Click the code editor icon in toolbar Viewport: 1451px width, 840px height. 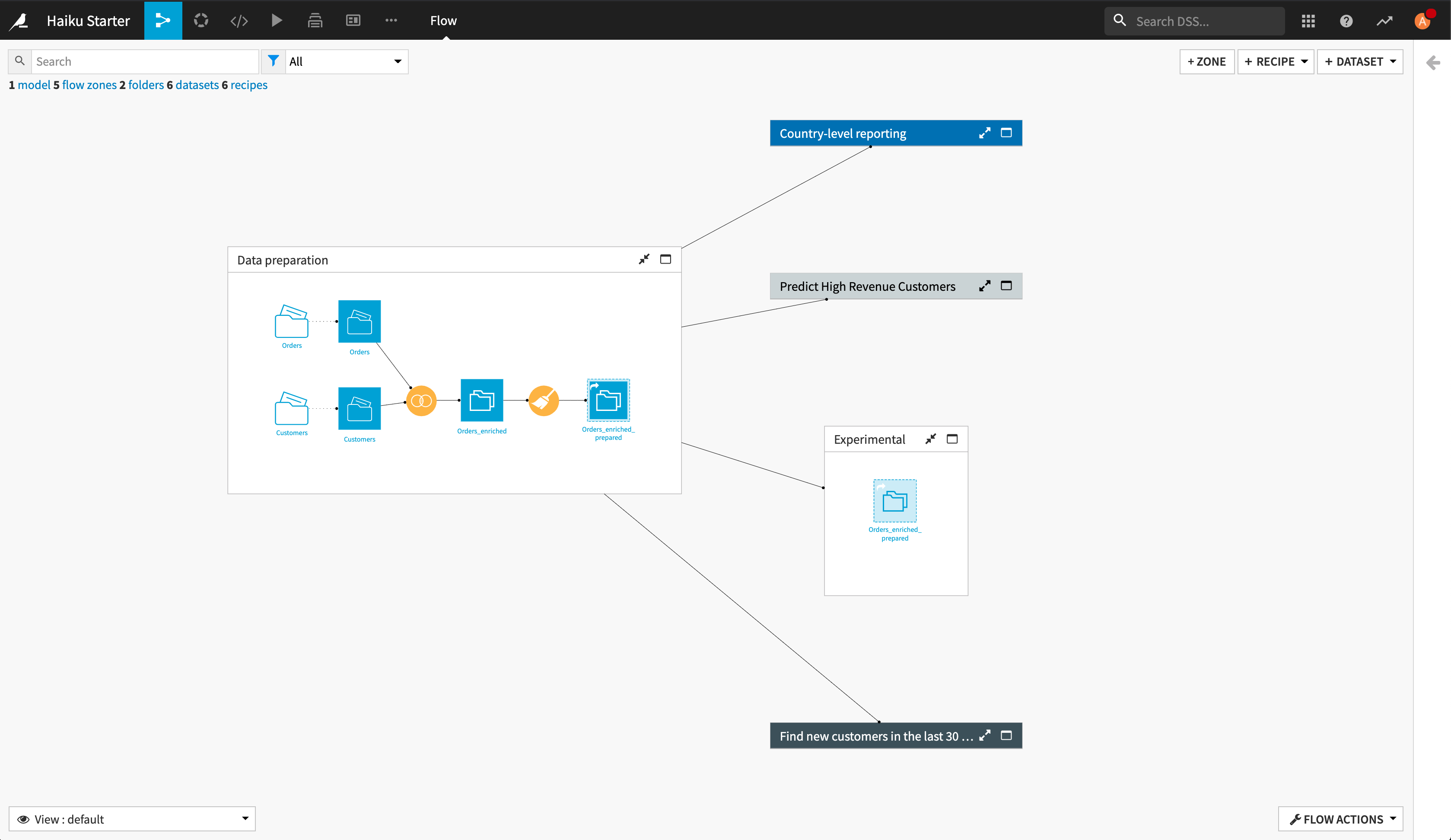pyautogui.click(x=238, y=20)
